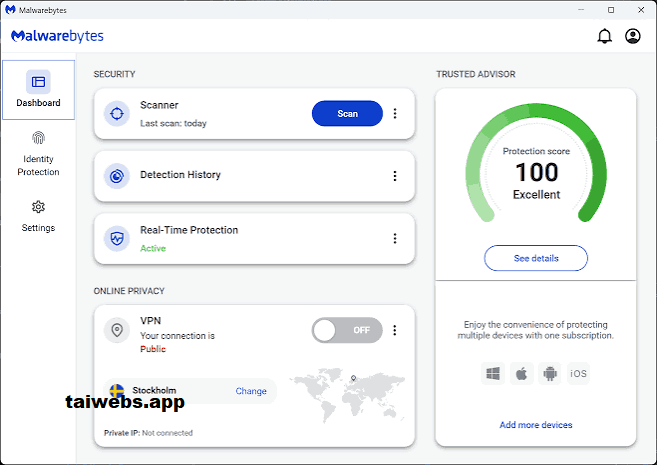Screen dimensions: 657x465
Task: Open the Identity Protection tab
Action: click(x=39, y=155)
